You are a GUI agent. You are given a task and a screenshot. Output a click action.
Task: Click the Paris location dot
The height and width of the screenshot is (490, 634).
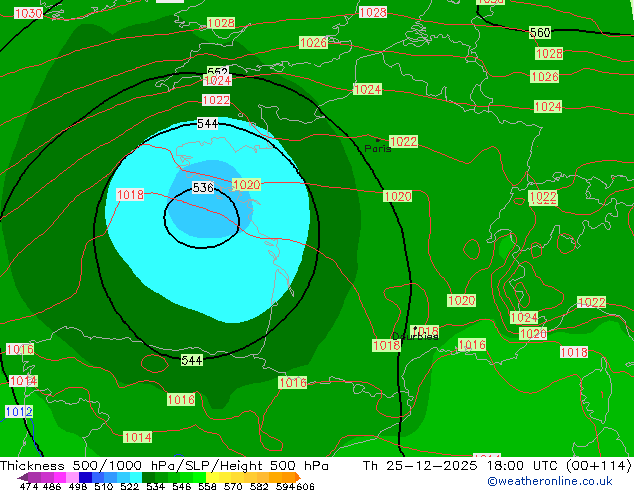coord(378,140)
